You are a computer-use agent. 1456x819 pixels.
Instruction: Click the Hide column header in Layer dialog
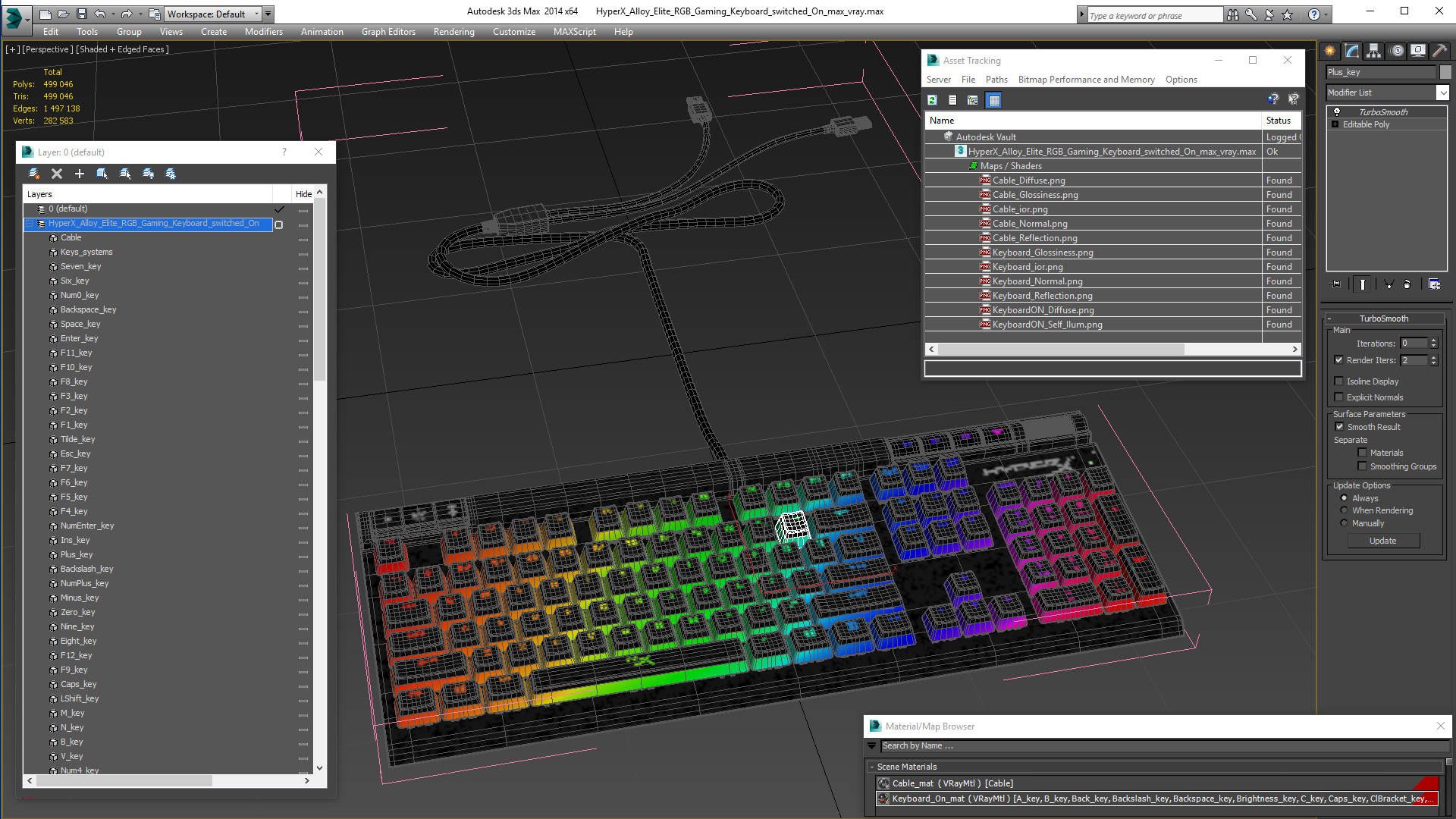click(303, 194)
